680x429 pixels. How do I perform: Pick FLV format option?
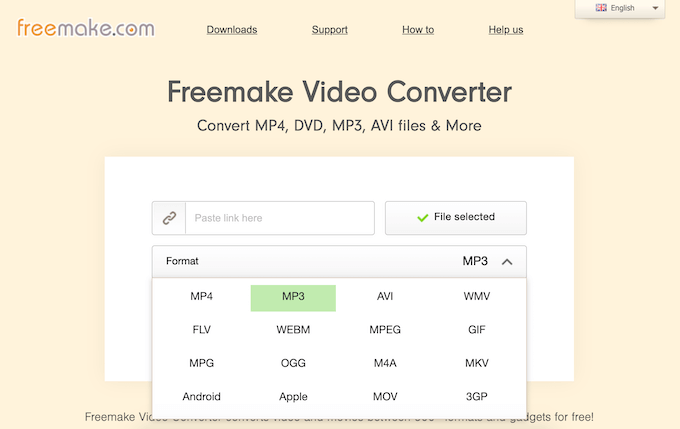(202, 330)
